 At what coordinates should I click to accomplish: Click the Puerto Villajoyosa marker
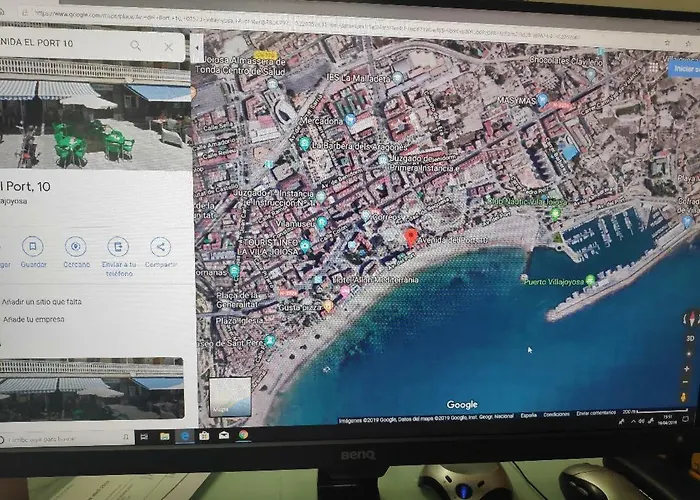(x=590, y=280)
